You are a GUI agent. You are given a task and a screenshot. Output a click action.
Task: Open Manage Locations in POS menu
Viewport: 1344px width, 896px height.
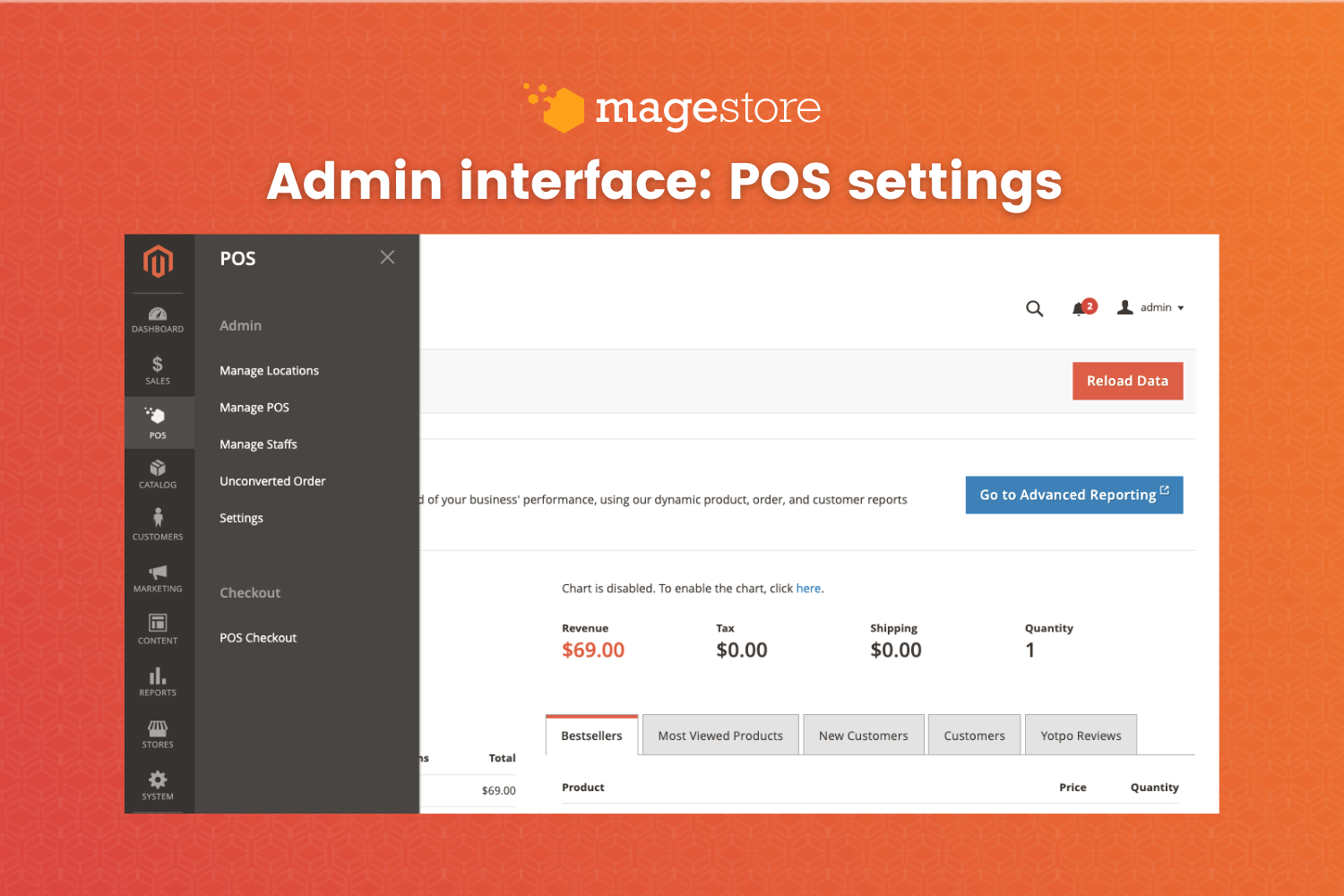[x=269, y=371]
